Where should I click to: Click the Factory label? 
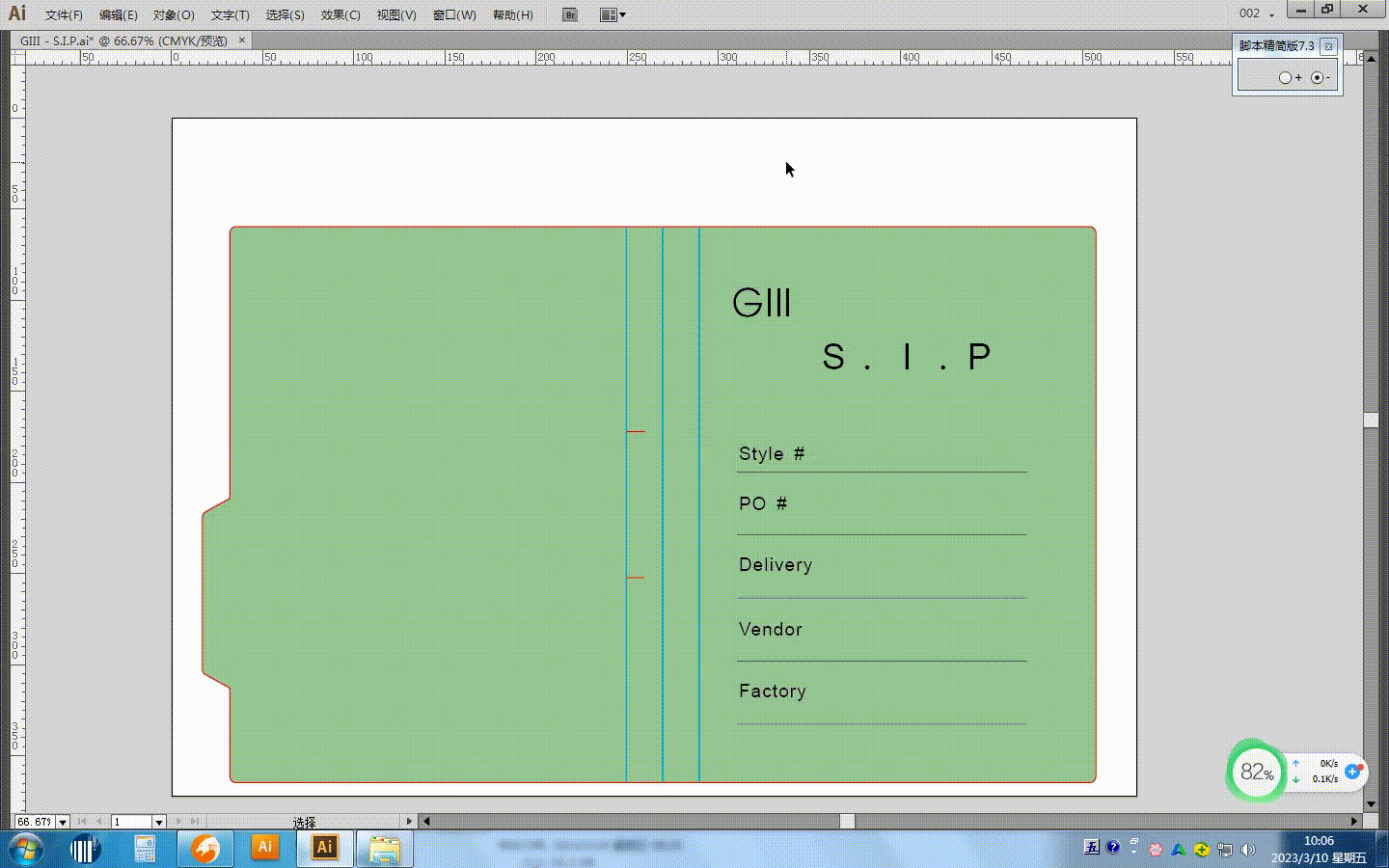(772, 692)
